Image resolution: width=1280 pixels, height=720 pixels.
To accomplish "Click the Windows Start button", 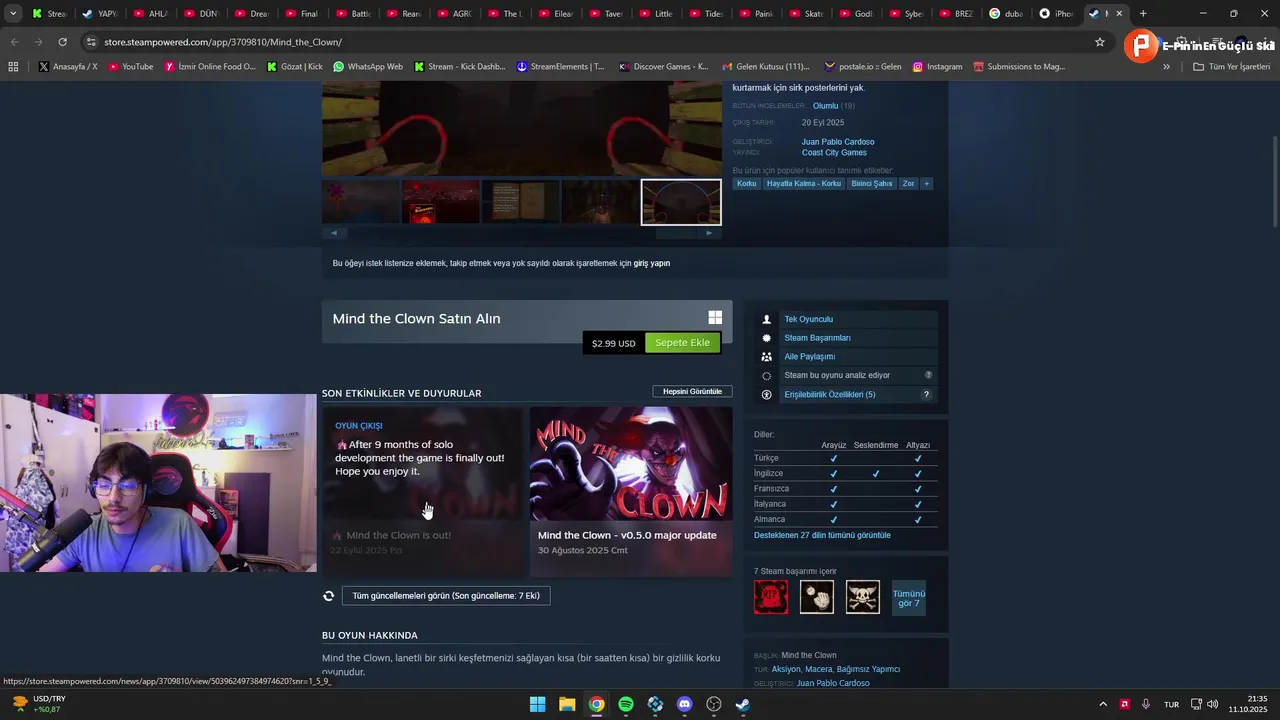I will [537, 704].
